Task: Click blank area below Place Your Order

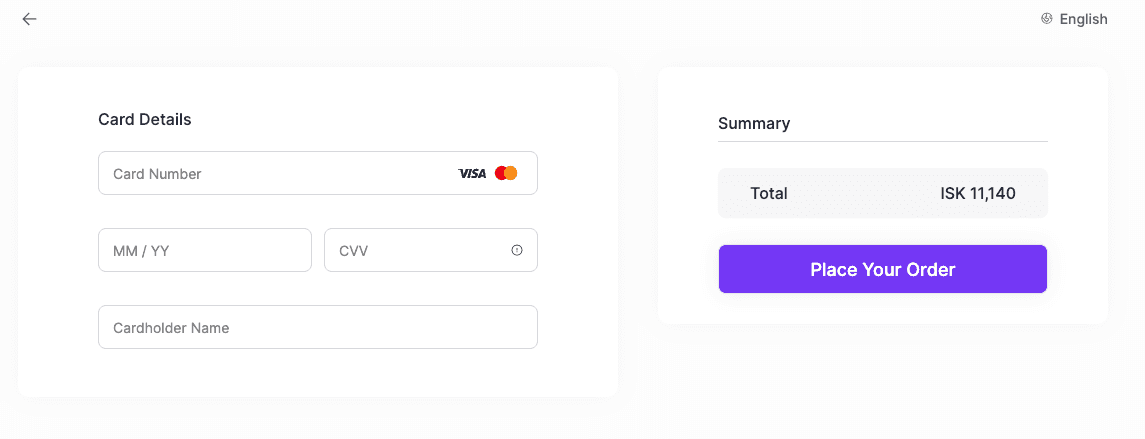Action: [x=882, y=309]
